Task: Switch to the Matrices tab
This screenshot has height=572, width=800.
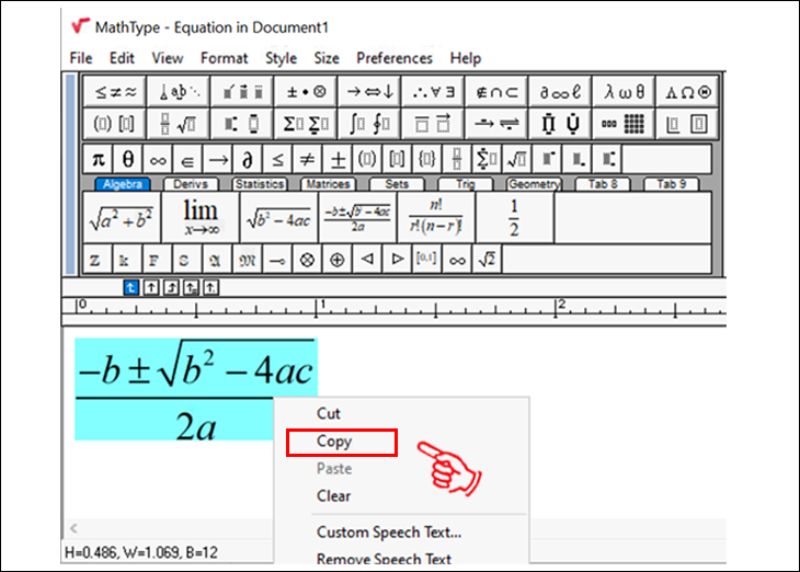Action: [x=328, y=184]
